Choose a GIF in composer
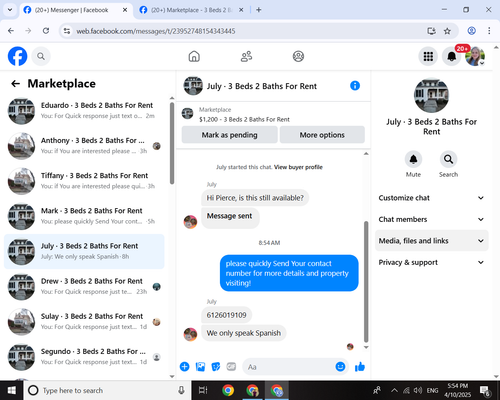 231,367
